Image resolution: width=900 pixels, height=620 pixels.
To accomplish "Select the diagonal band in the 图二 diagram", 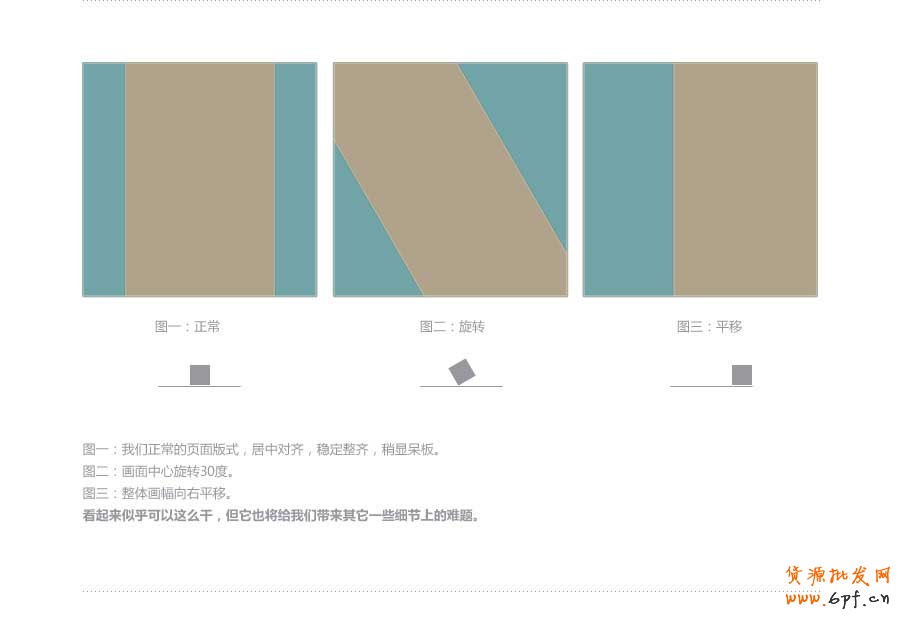I will (x=450, y=180).
